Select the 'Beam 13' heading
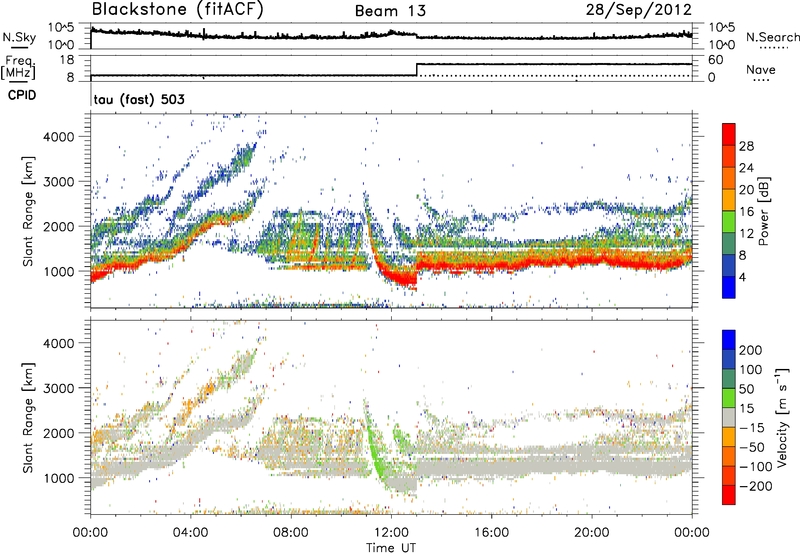The height and width of the screenshot is (554, 800). click(x=390, y=11)
